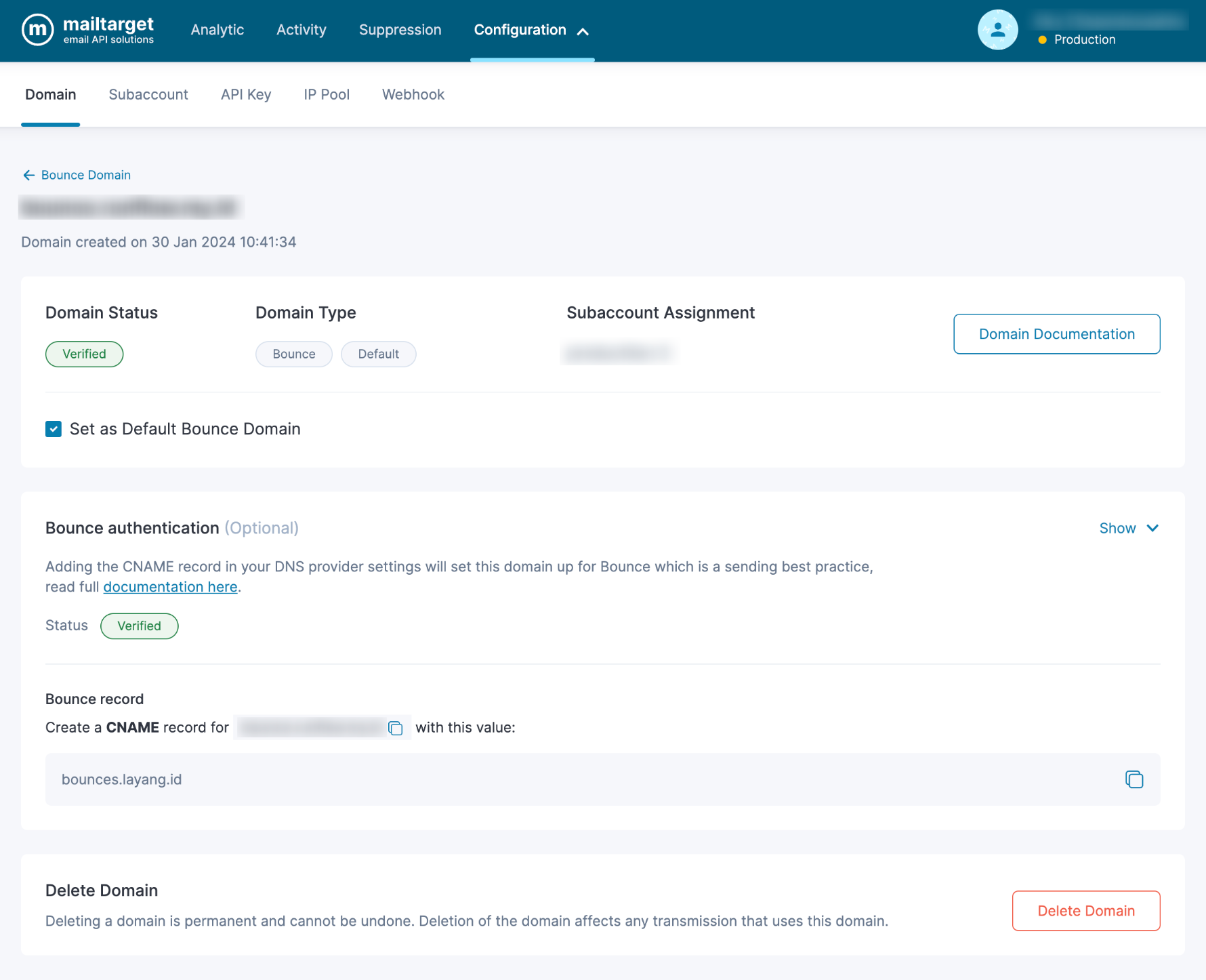1206x980 pixels.
Task: Open the user profile avatar
Action: [997, 30]
